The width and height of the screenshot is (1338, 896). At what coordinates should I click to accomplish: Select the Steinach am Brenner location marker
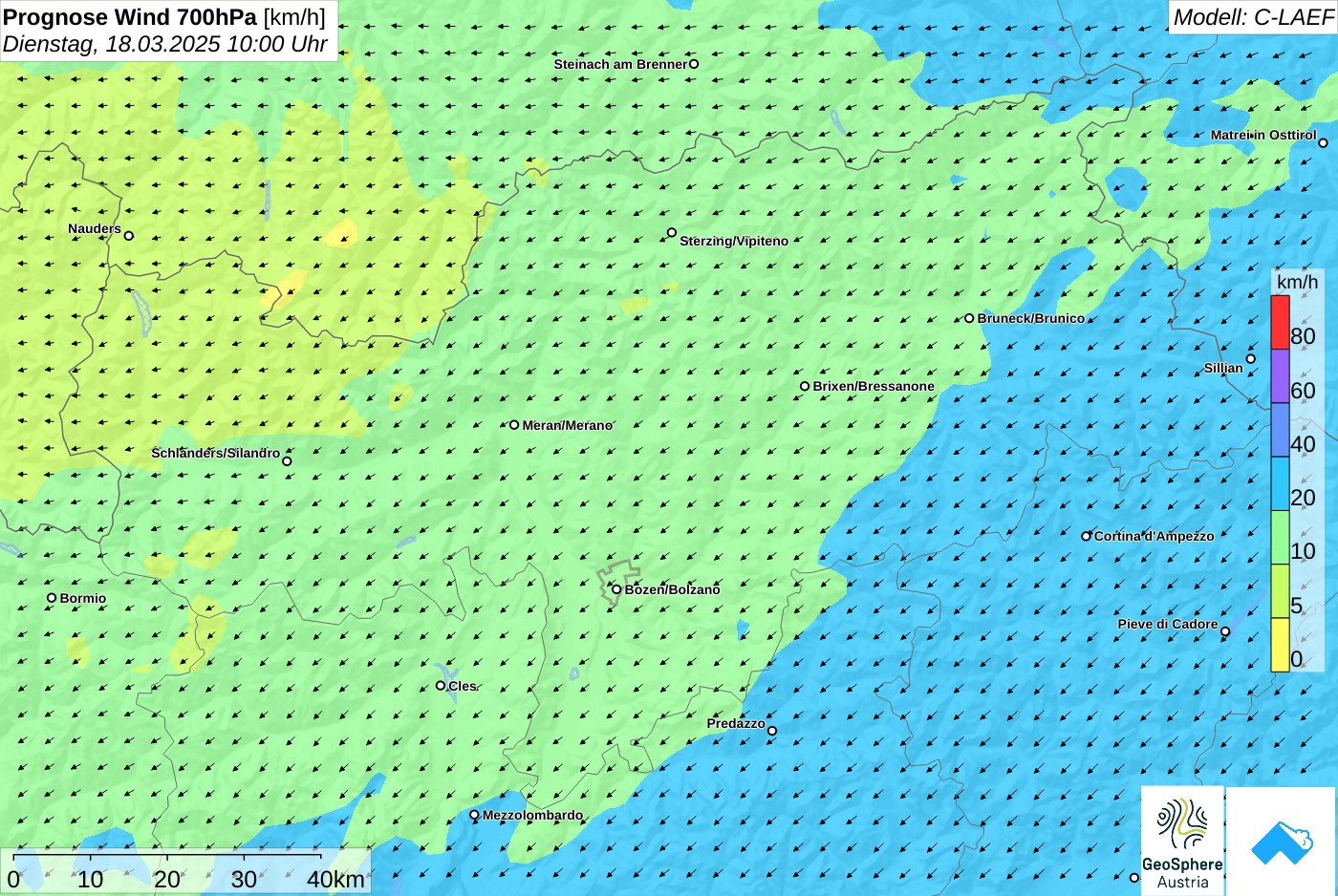(x=694, y=64)
